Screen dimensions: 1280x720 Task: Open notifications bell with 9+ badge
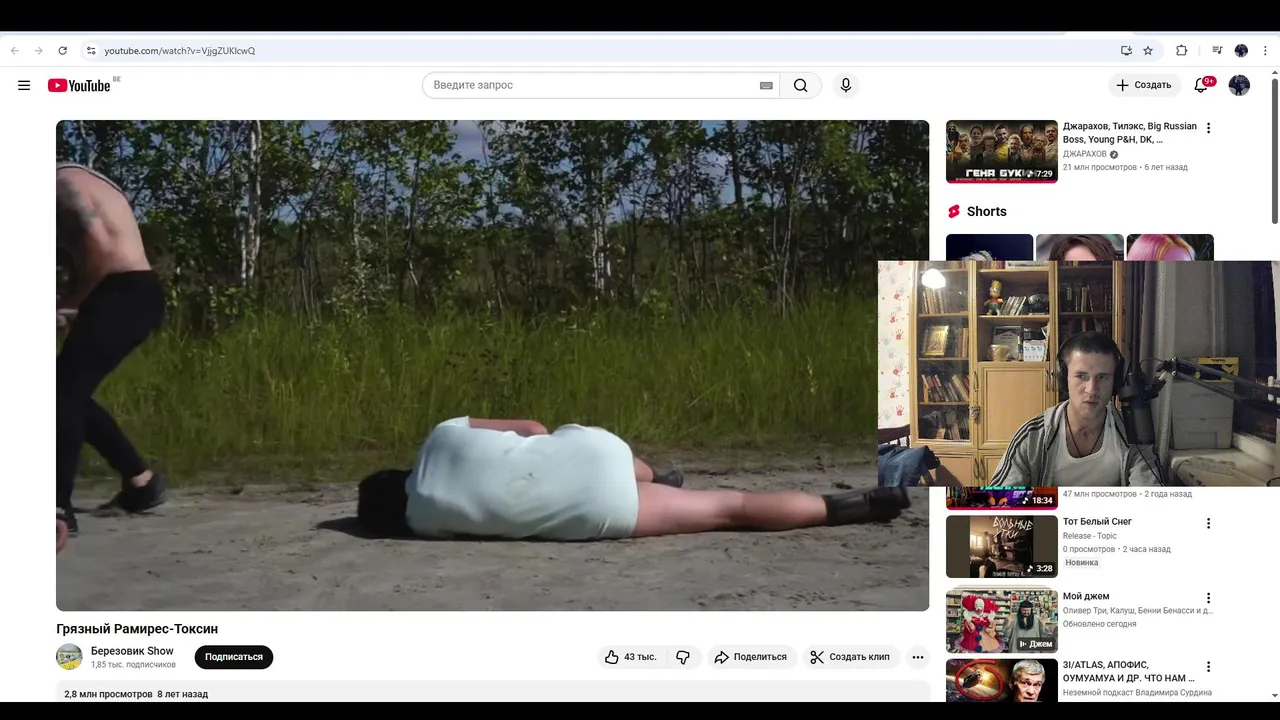click(1202, 85)
